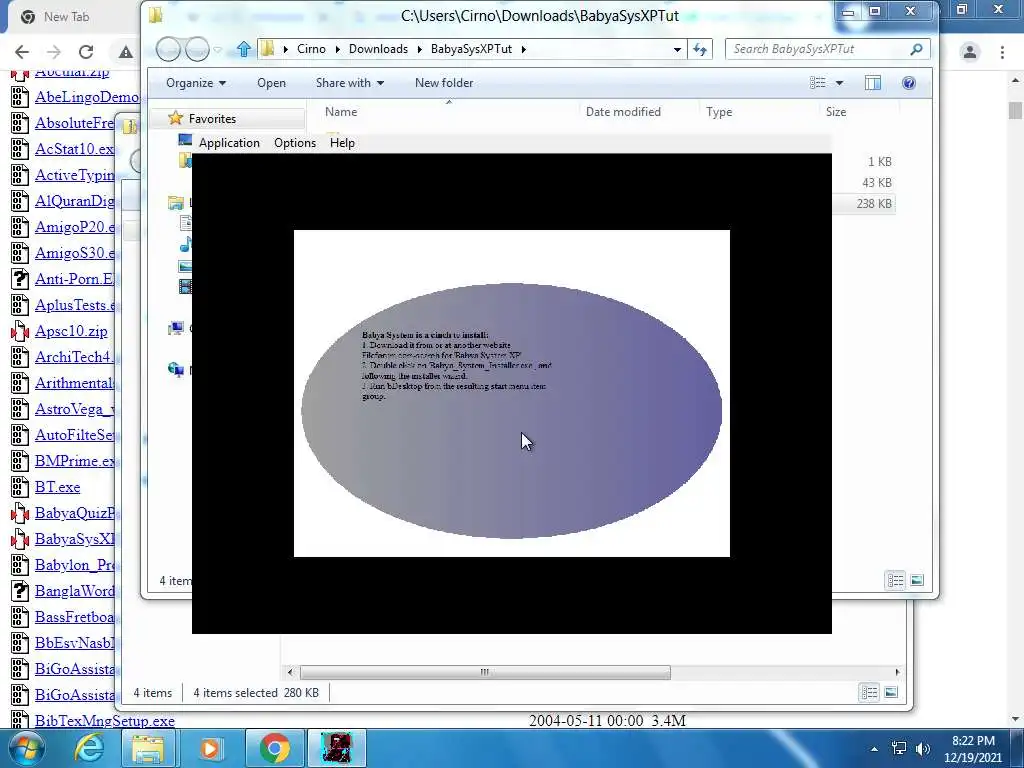Screen dimensions: 1024x768
Task: Click the details view icon in front Explorer status
Action: pos(895,580)
